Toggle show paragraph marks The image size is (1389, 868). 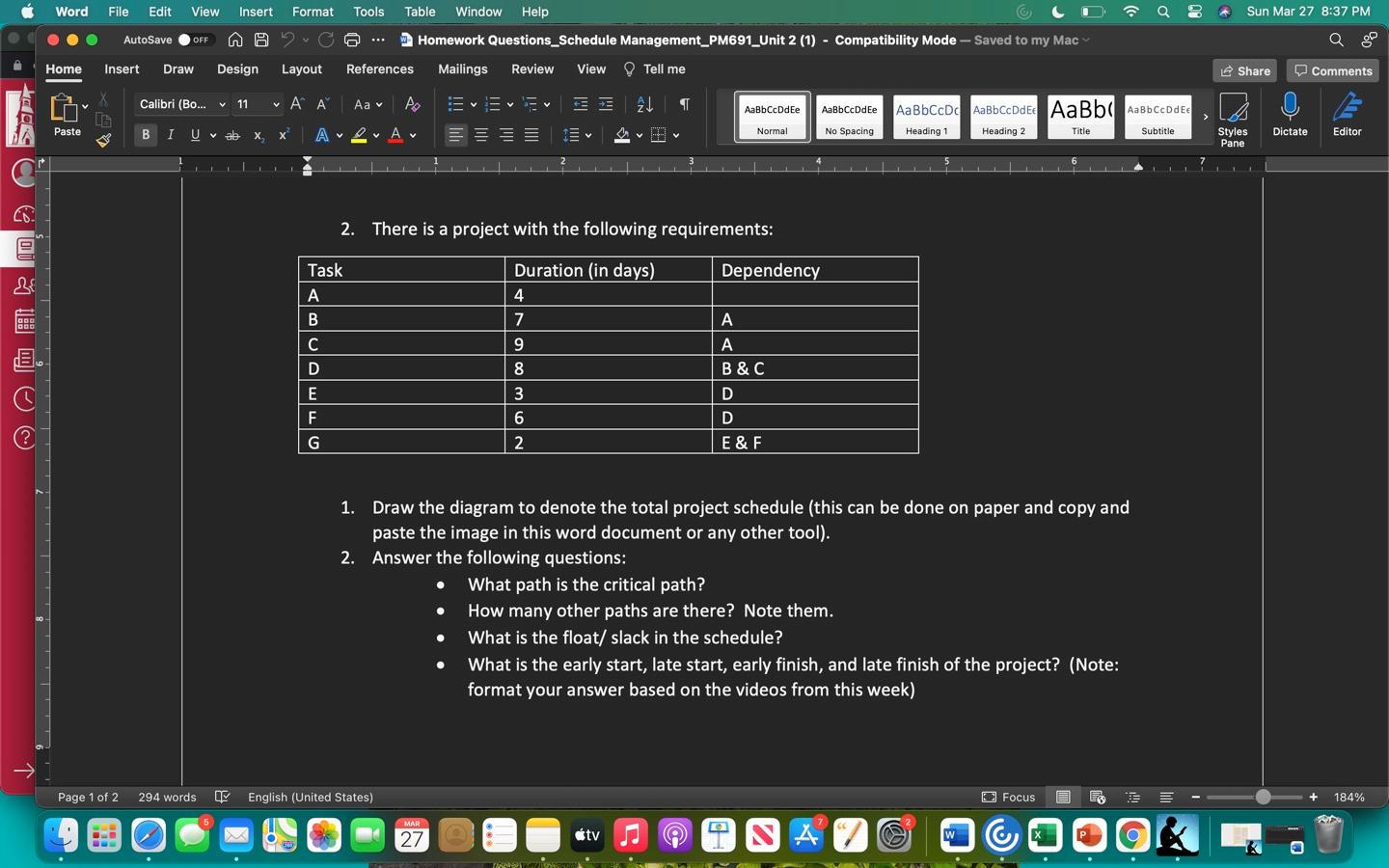pyautogui.click(x=685, y=104)
